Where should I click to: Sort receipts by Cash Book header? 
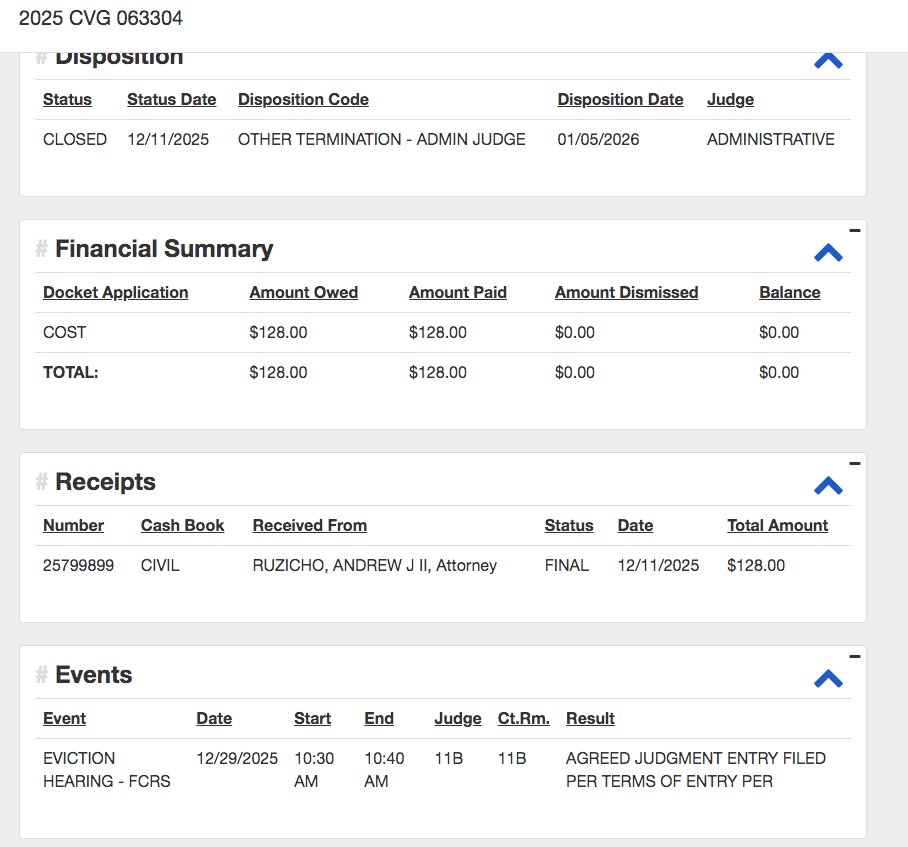[x=182, y=526]
